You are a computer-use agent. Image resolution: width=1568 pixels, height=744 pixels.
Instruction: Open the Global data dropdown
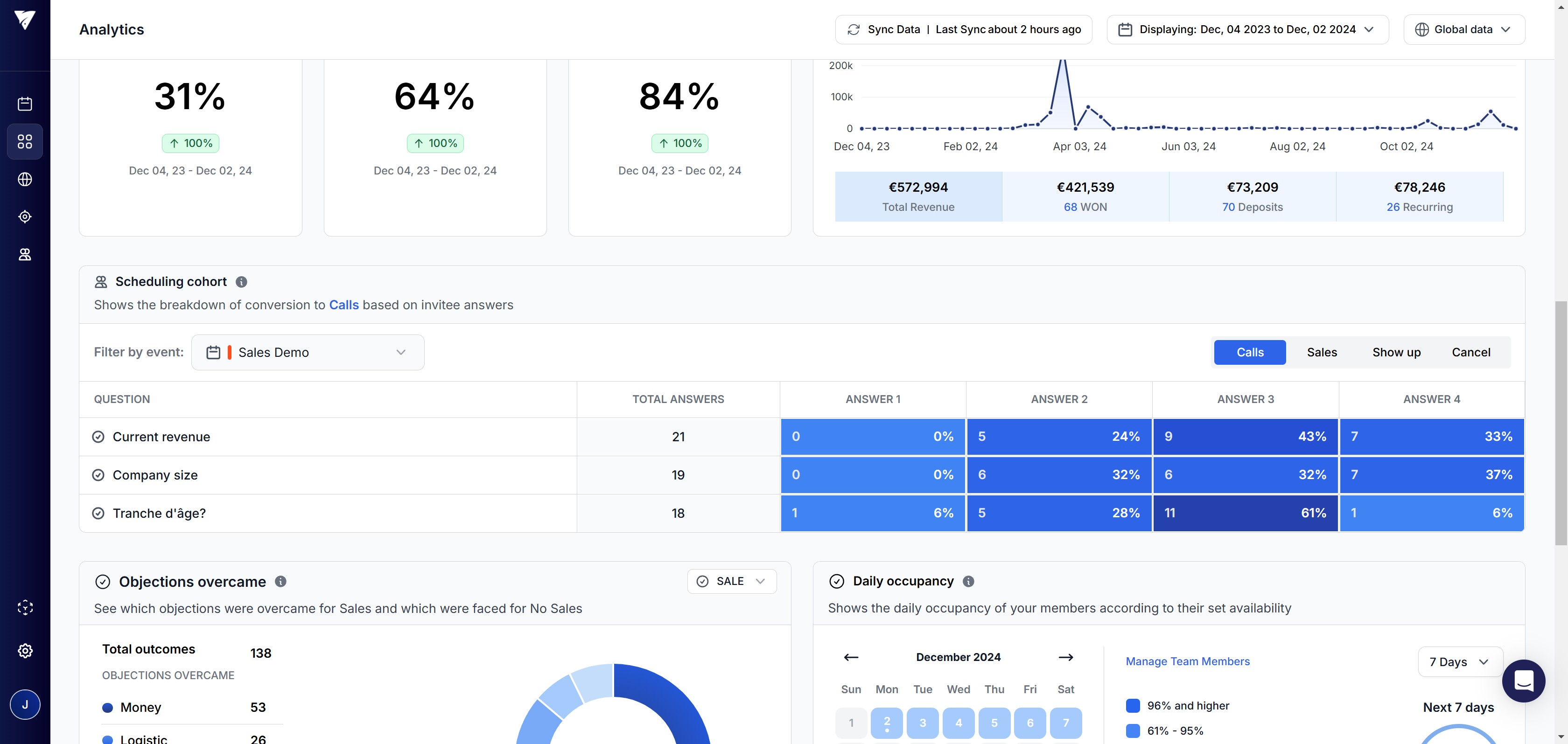click(x=1463, y=30)
